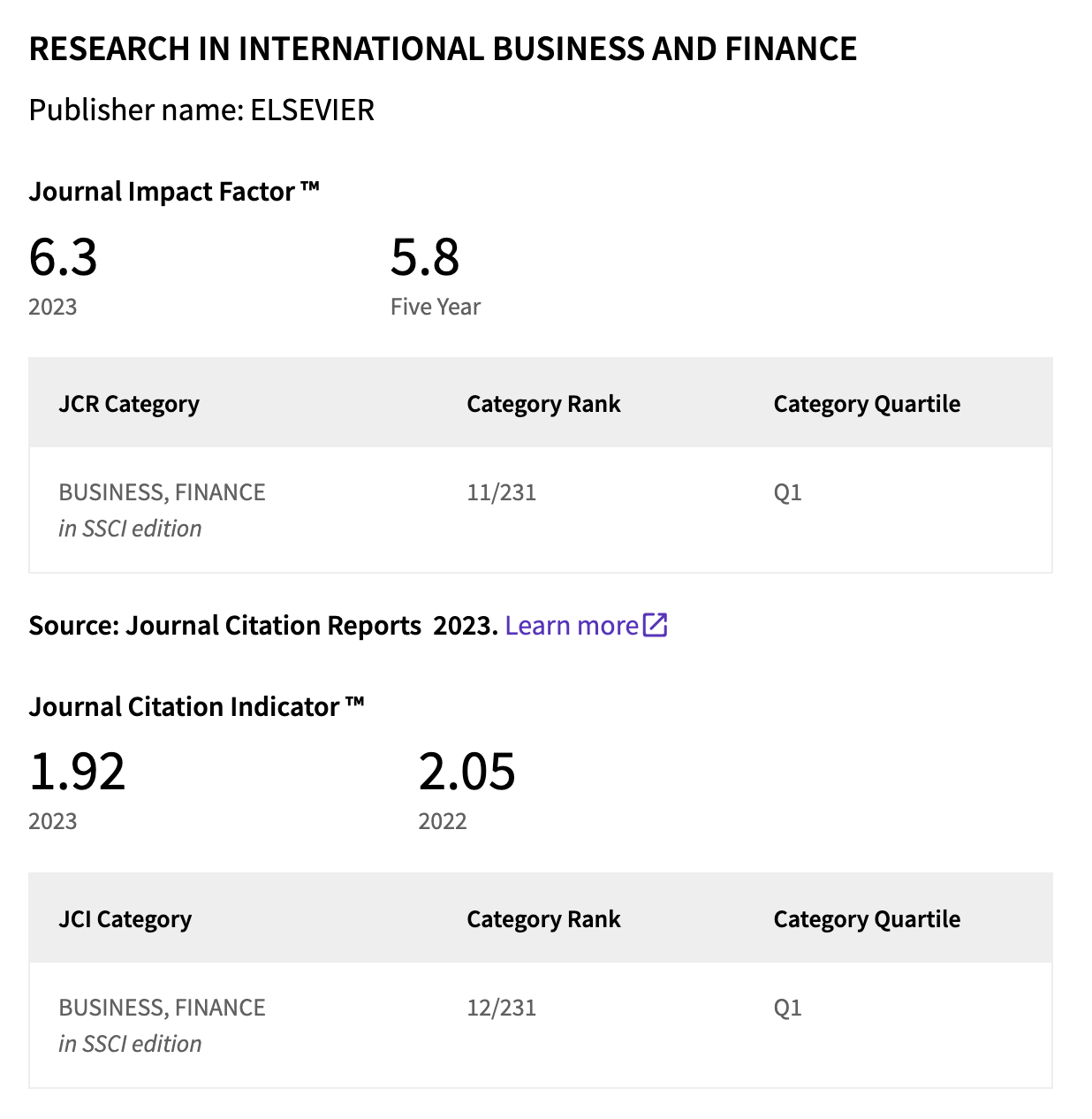Select the 12/231 category rank cell

pyautogui.click(x=502, y=1008)
